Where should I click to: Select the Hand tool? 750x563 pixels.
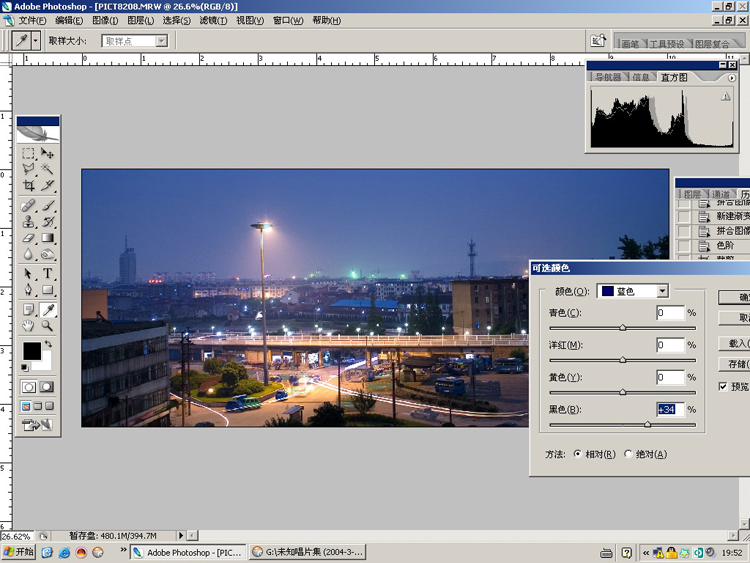[28, 326]
